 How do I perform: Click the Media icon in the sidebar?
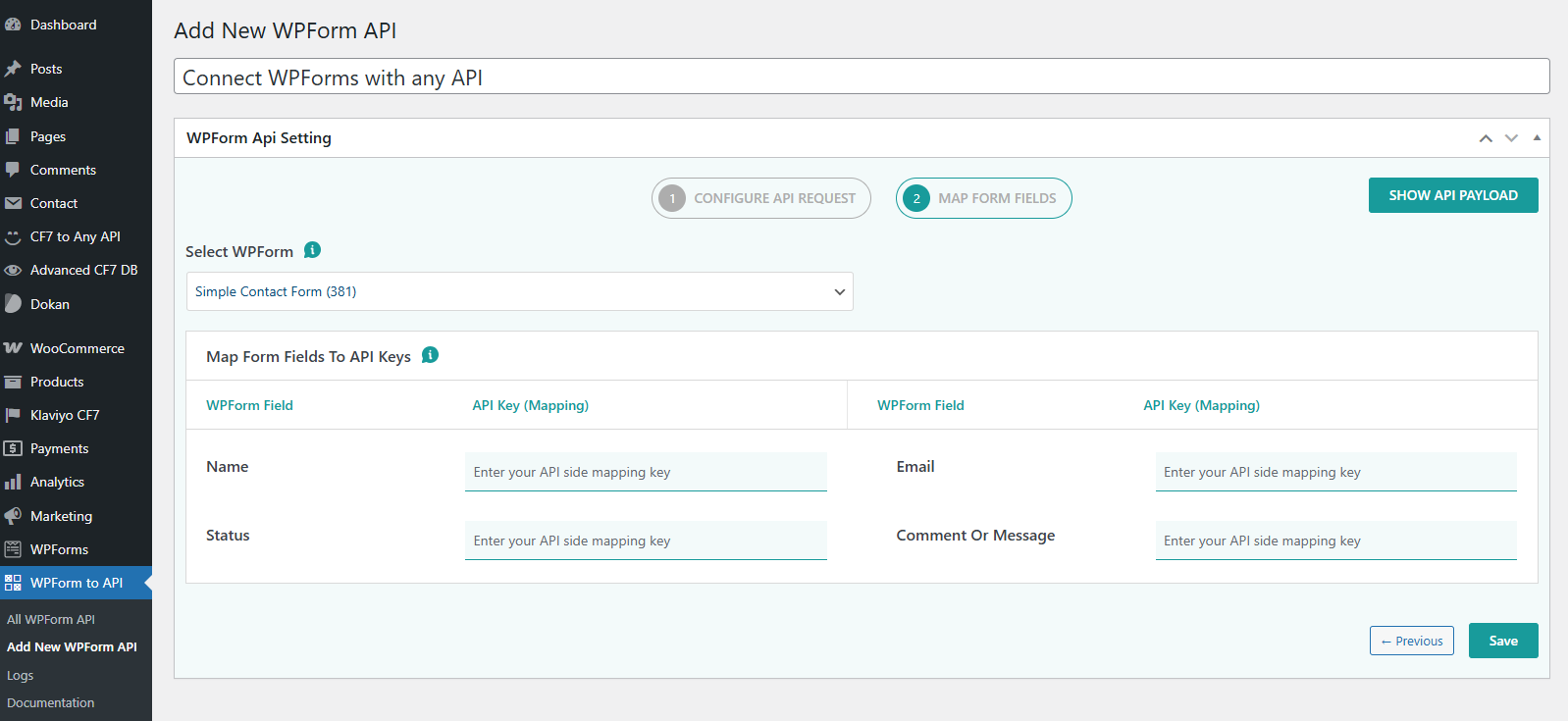[13, 102]
